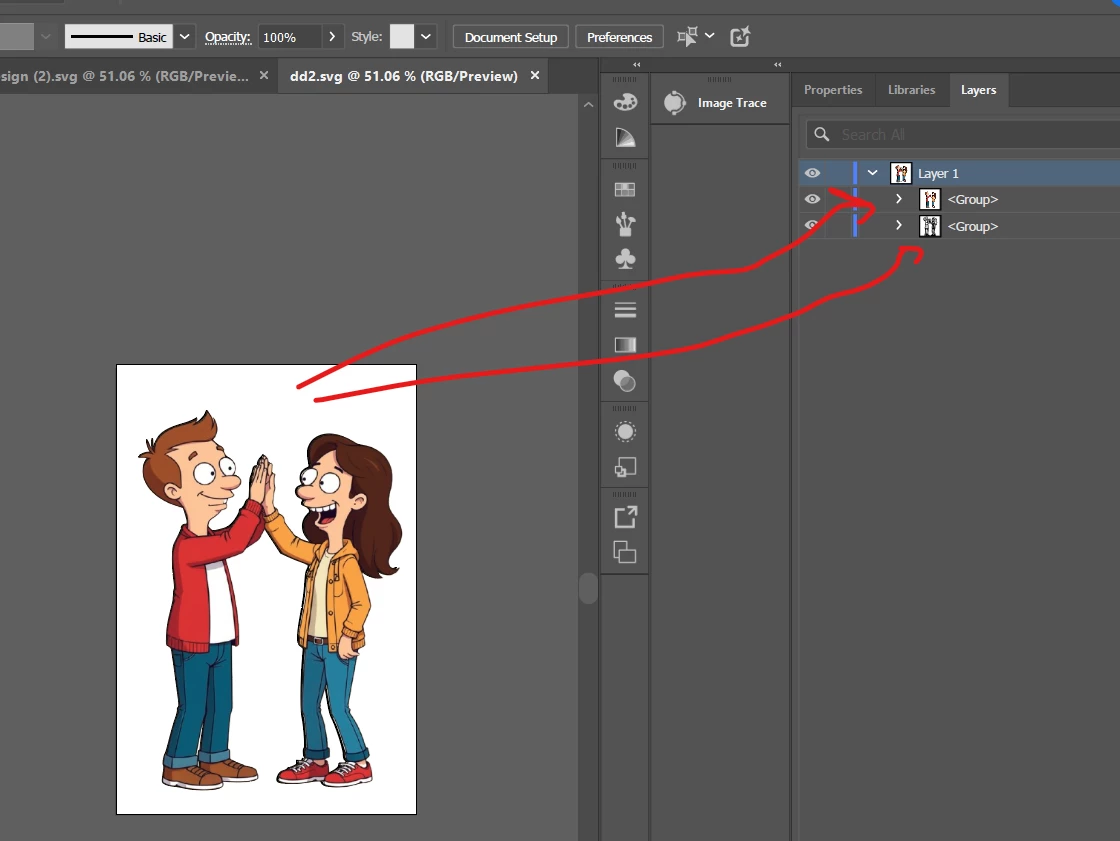Open the Color Guide panel
Viewport: 1120px width, 841px height.
click(625, 138)
